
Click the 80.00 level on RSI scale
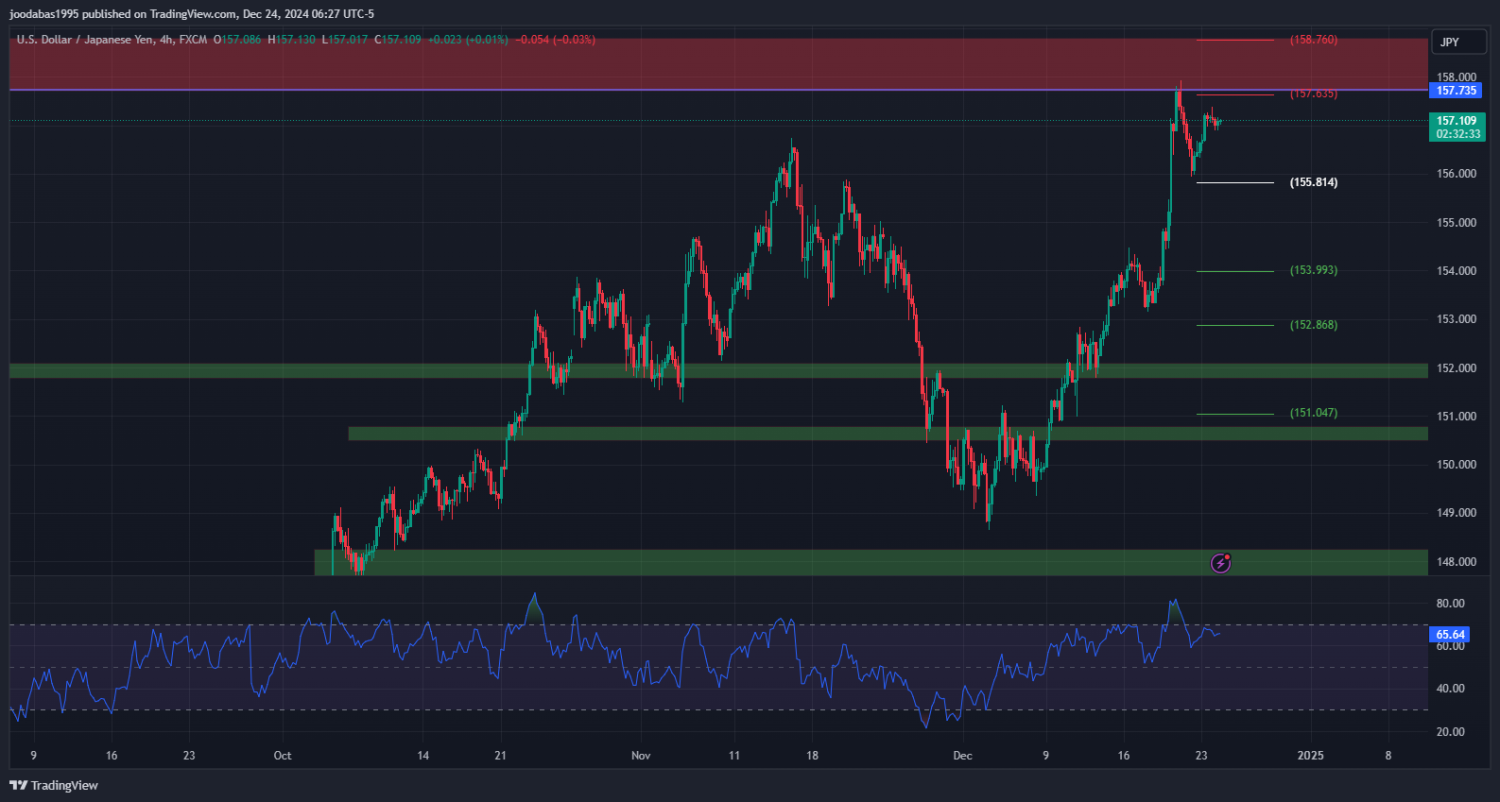1450,603
